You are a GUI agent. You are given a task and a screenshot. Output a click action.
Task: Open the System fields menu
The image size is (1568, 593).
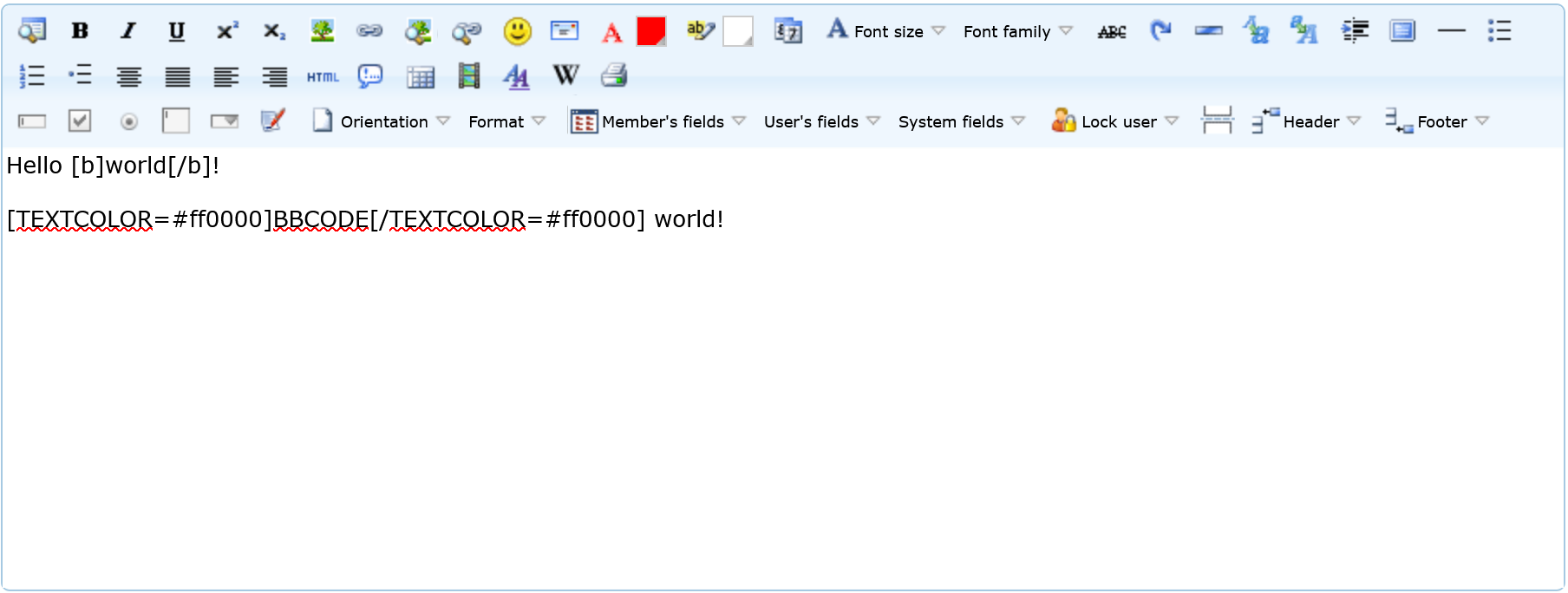pos(961,121)
